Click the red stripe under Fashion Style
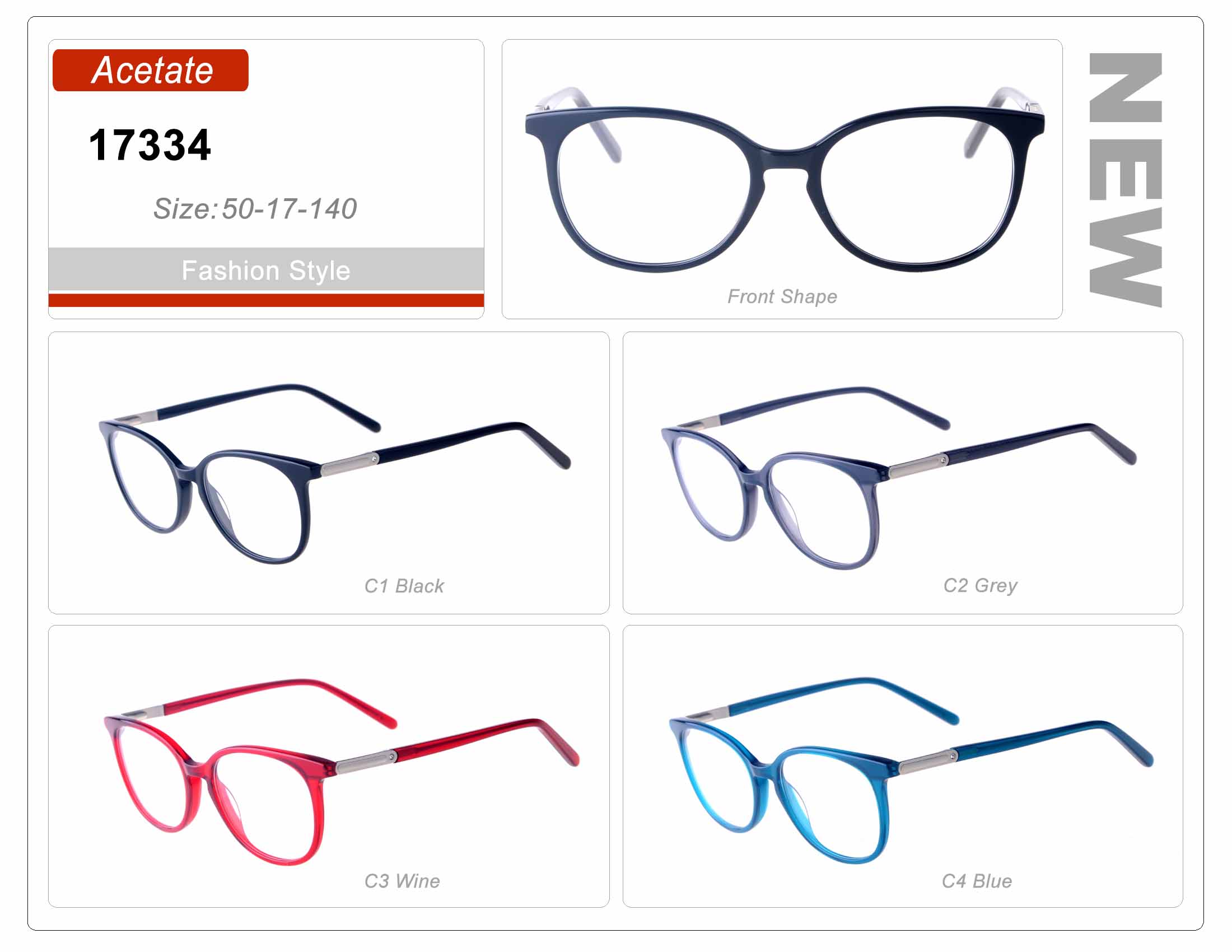This screenshot has height=952, width=1232. pyautogui.click(x=266, y=300)
